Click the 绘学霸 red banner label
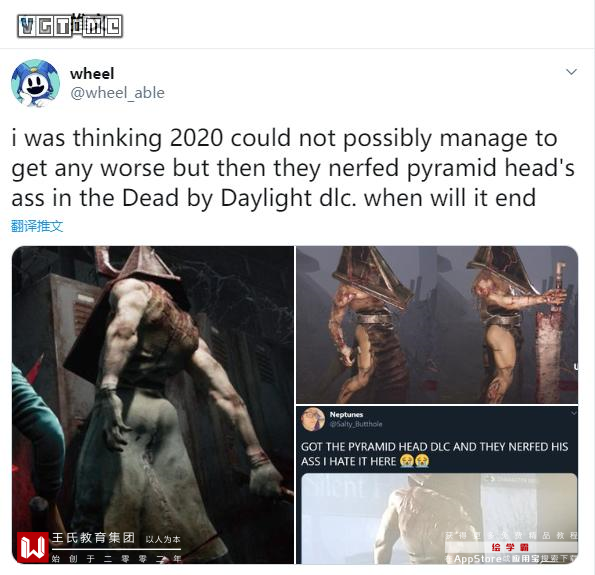 pos(510,547)
